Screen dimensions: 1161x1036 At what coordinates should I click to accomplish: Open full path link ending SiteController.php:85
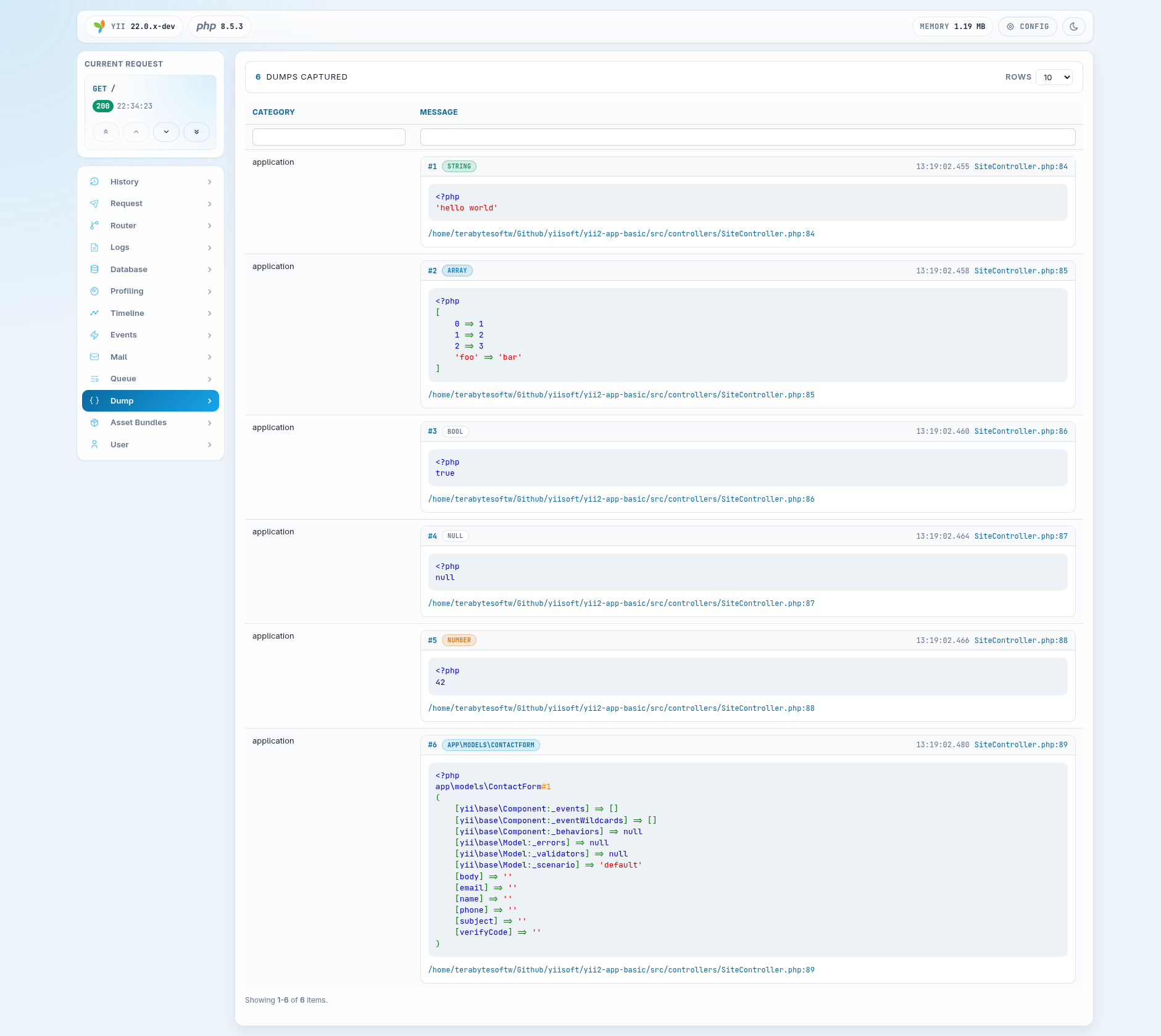point(622,395)
